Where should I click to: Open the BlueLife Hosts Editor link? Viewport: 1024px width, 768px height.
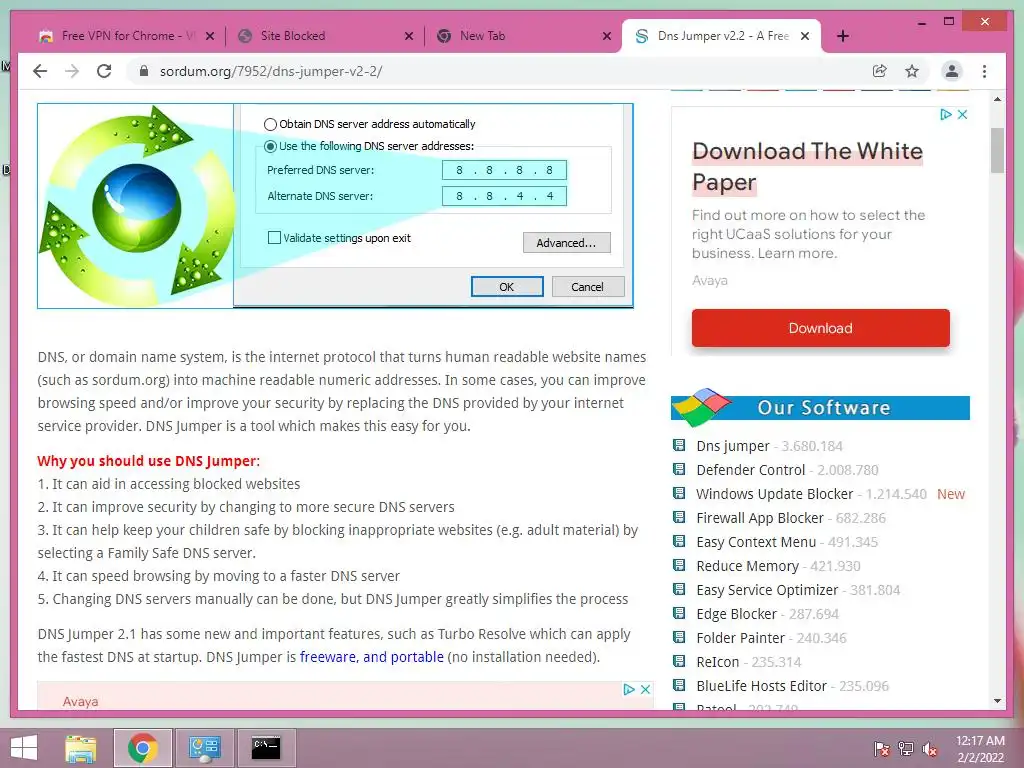pos(761,686)
